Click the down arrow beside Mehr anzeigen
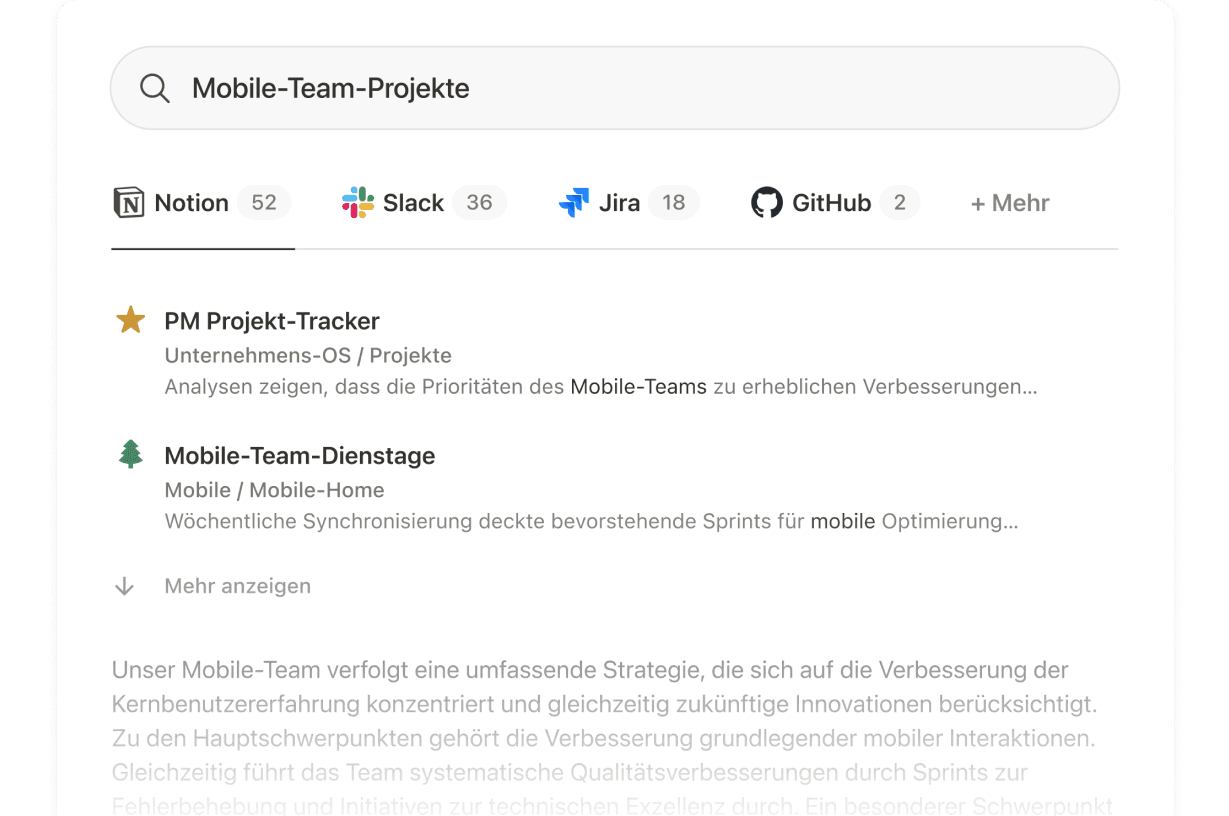This screenshot has width=1229, height=816. point(124,586)
